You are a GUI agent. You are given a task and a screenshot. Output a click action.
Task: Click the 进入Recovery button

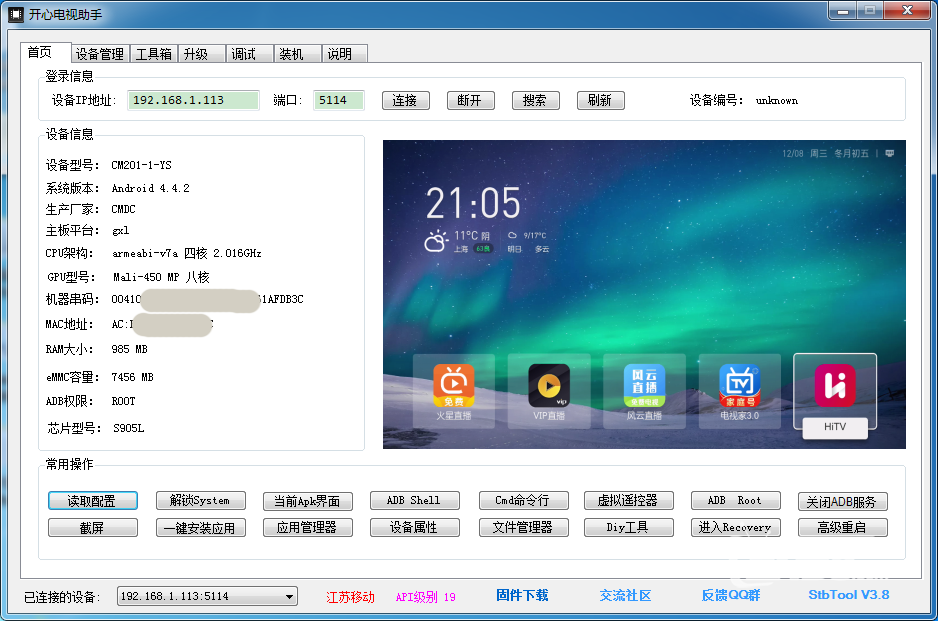[735, 527]
